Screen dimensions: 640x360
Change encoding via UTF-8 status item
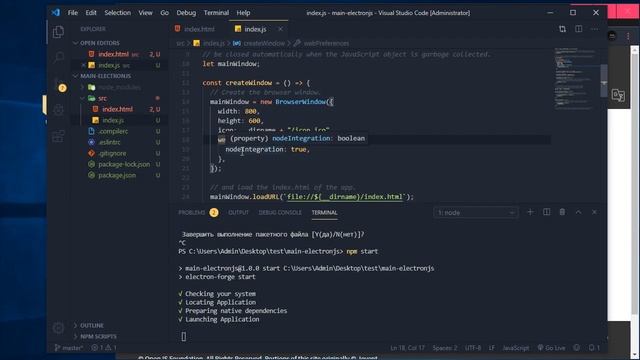tap(473, 348)
